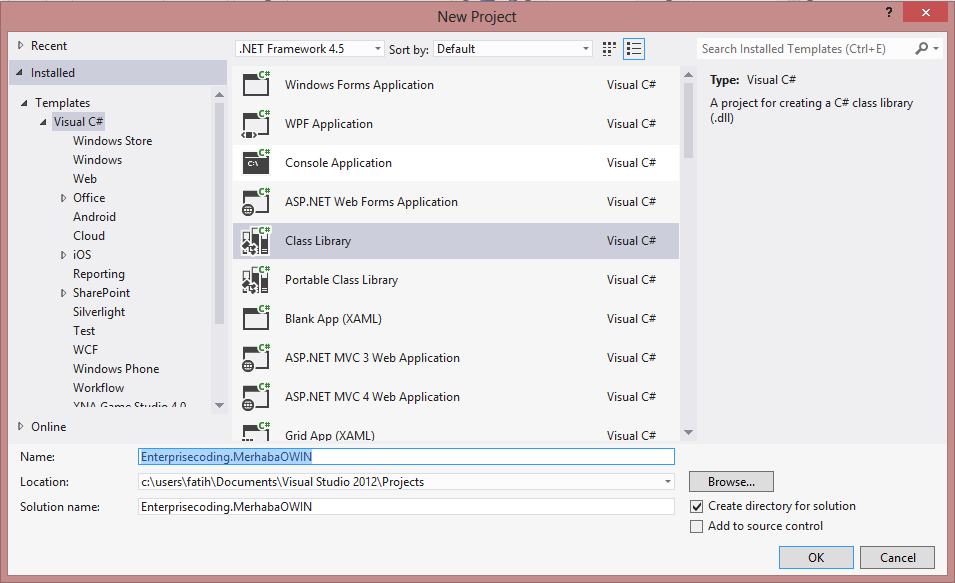This screenshot has width=955, height=583.
Task: Click the Solution name input field
Action: tap(406, 507)
